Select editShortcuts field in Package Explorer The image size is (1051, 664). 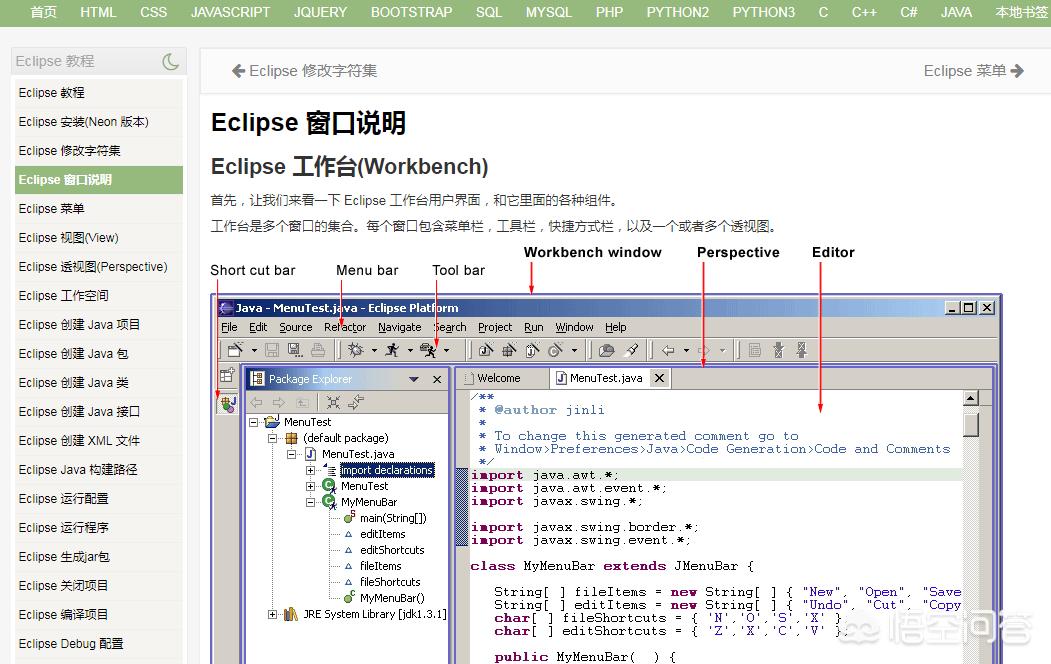(x=392, y=550)
